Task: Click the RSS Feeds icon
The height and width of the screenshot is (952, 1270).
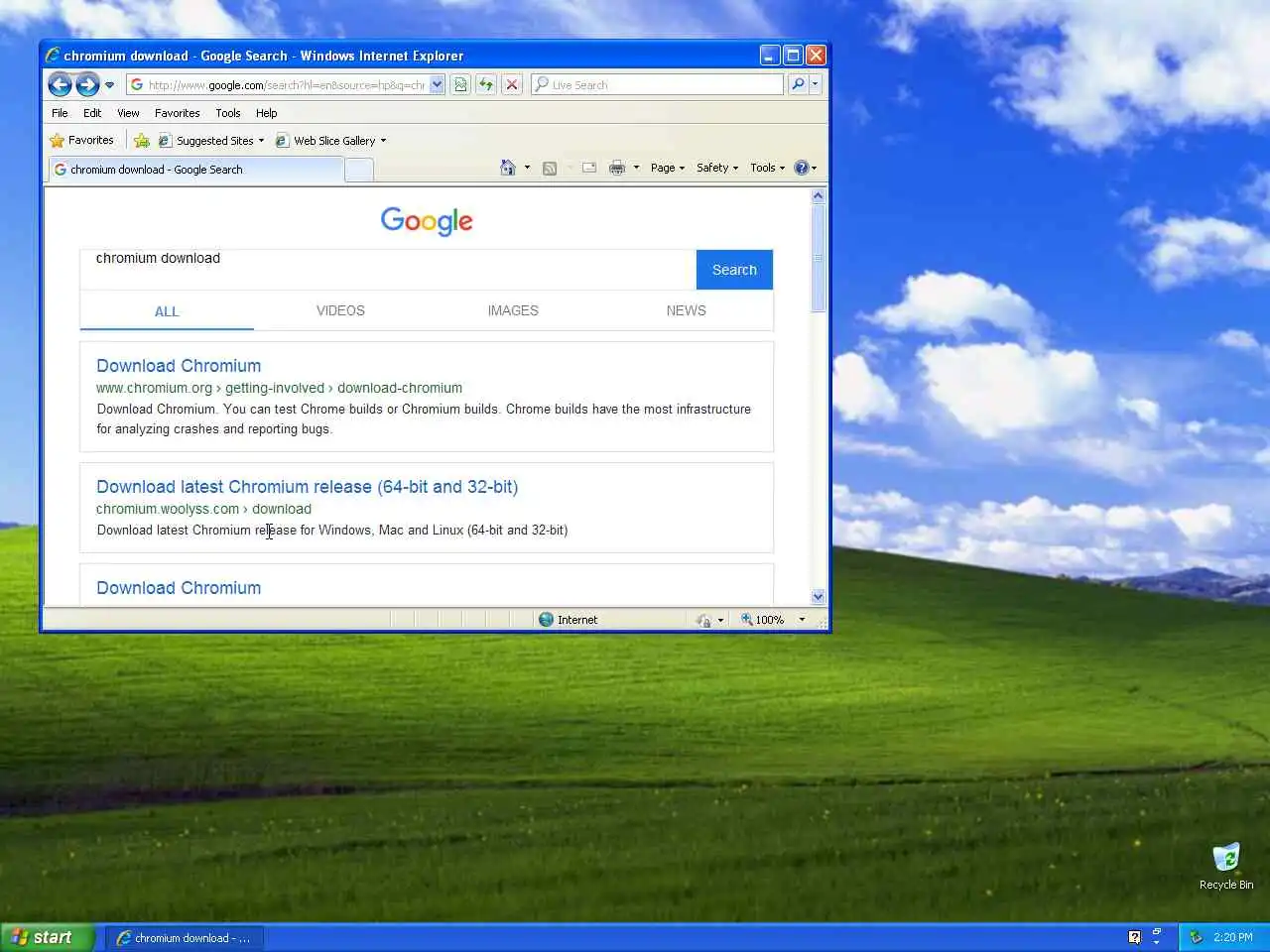Action: click(550, 168)
